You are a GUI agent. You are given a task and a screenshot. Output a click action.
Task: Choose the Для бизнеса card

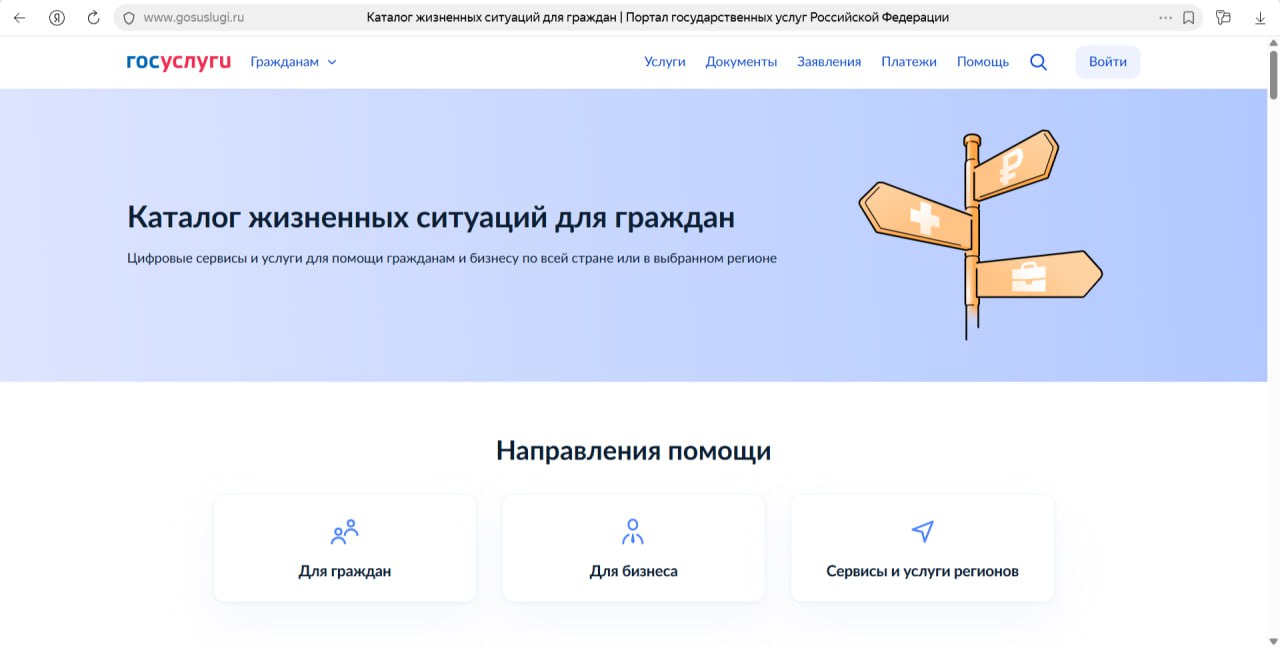click(x=633, y=548)
